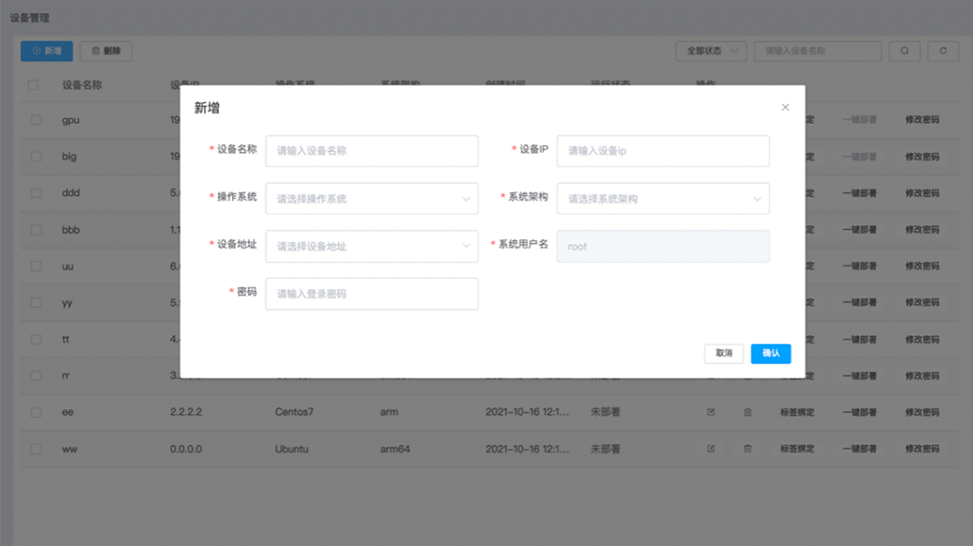Click the trash icon in ee row
Viewport: 973px width, 546px height.
[x=747, y=412]
